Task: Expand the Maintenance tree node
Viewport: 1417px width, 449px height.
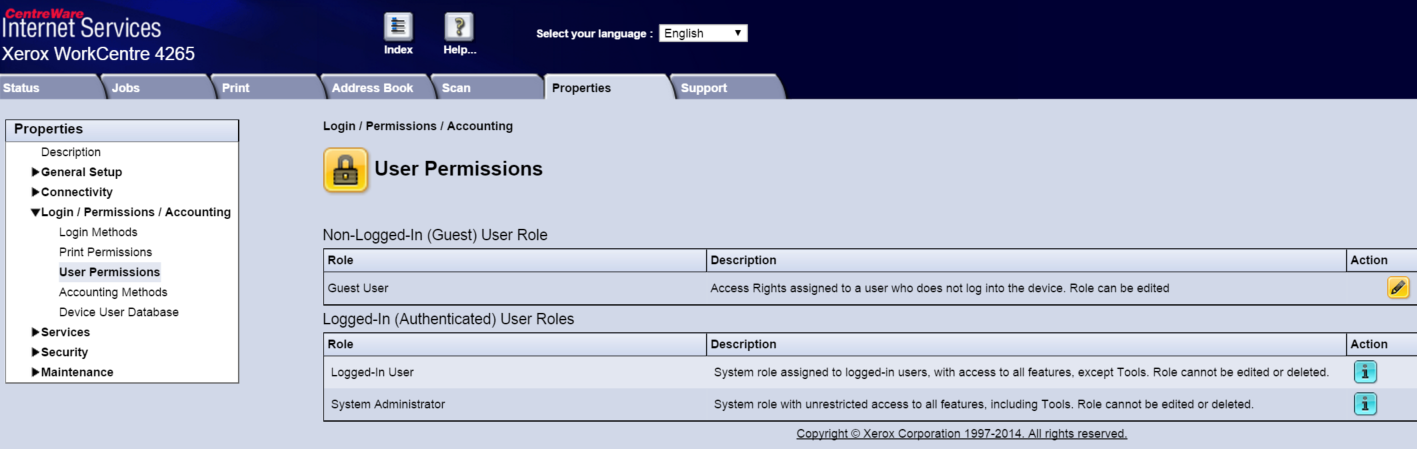Action: click(36, 372)
